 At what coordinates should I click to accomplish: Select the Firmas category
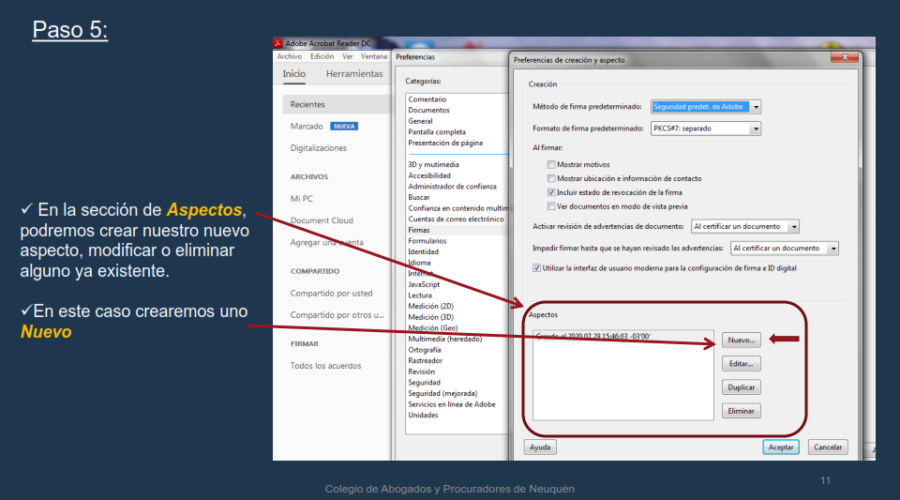(419, 230)
